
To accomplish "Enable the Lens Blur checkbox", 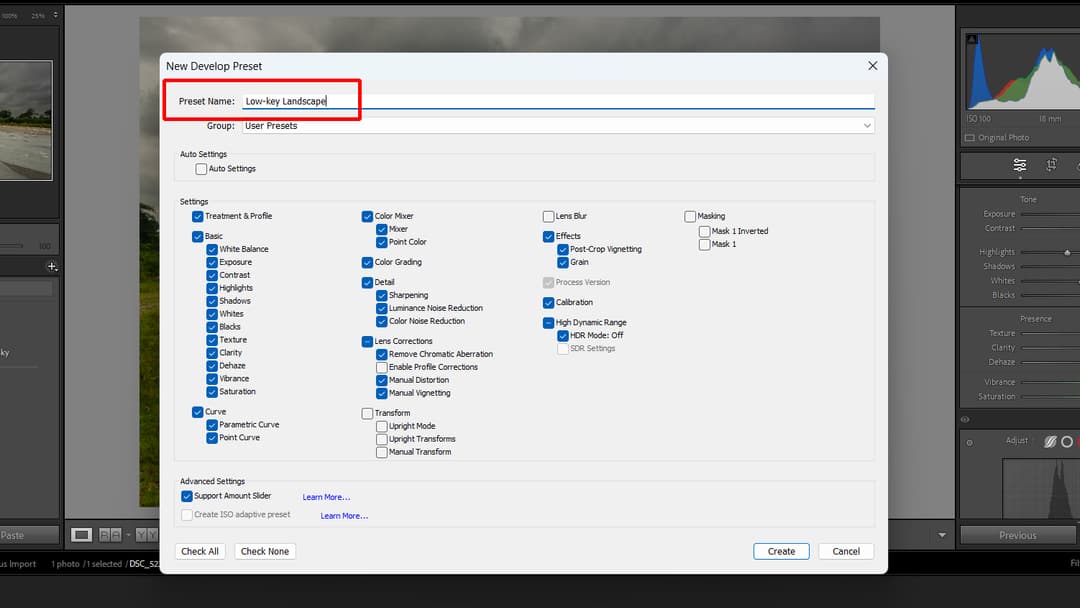I will pos(548,216).
